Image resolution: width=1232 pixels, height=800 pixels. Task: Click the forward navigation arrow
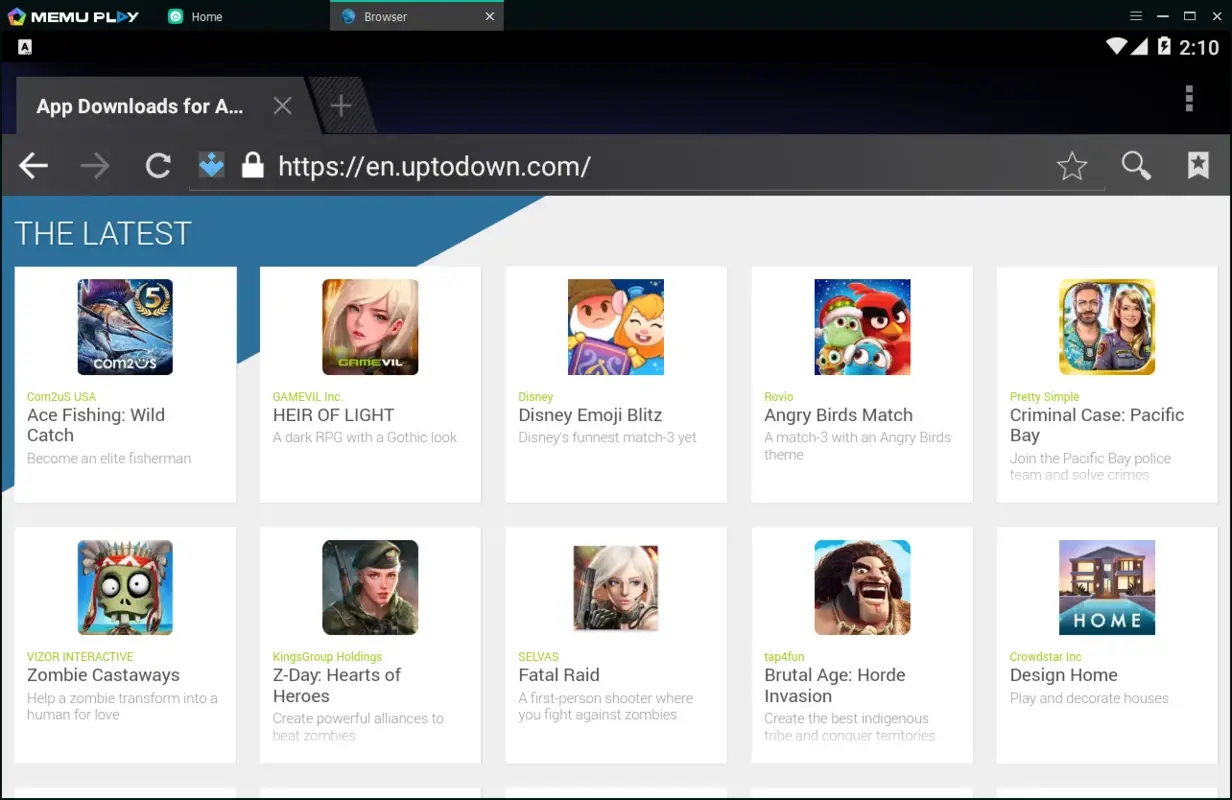point(95,166)
